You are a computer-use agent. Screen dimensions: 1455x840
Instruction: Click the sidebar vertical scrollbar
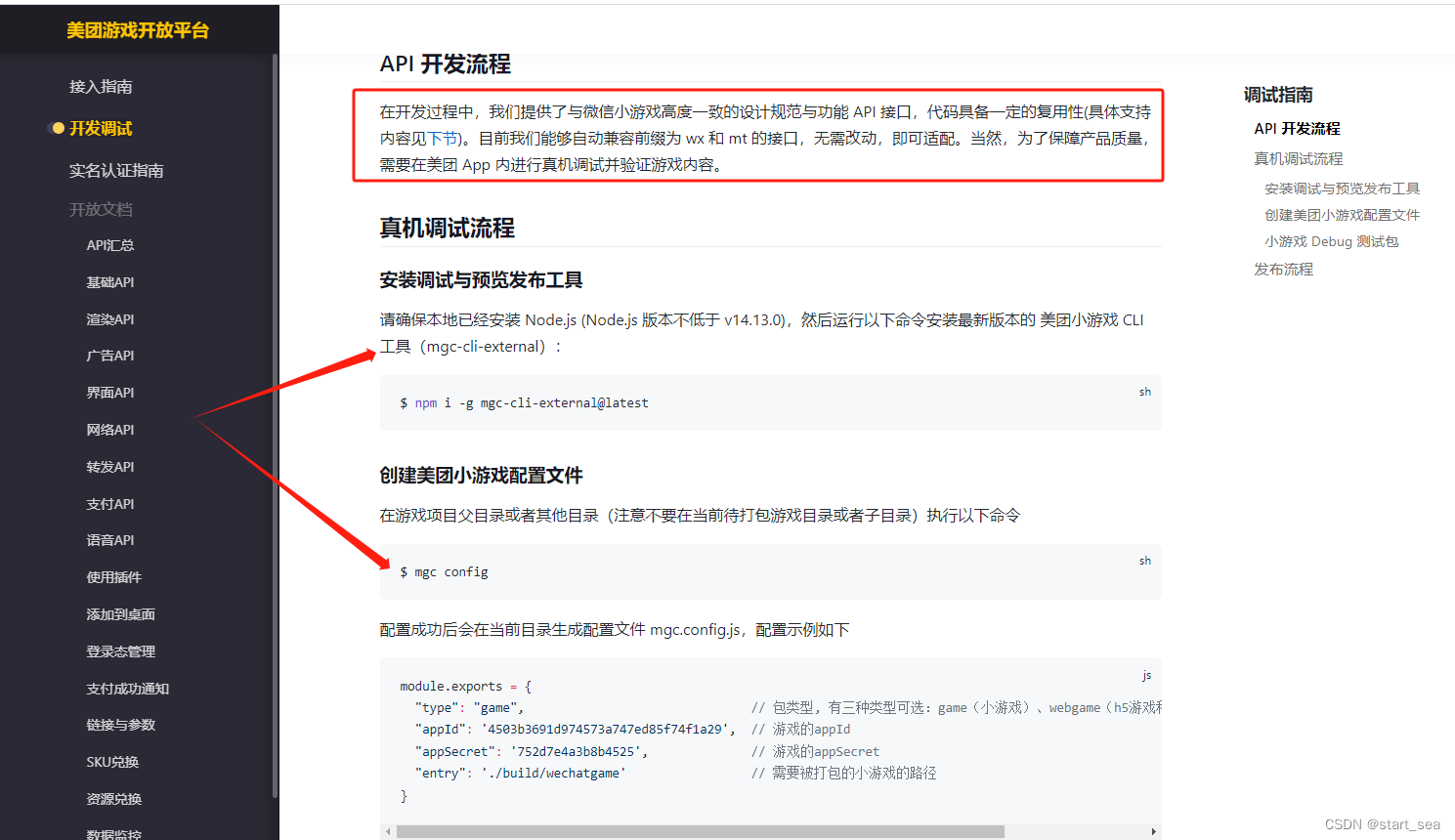276,425
